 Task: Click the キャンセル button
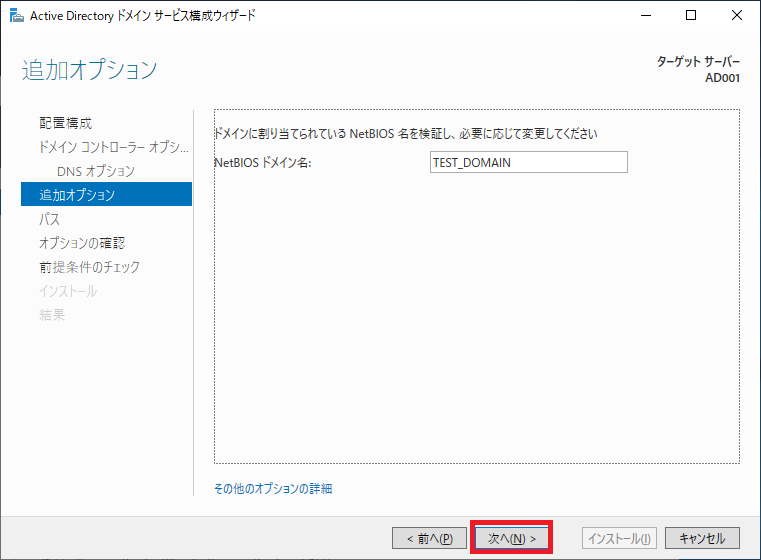pos(702,538)
